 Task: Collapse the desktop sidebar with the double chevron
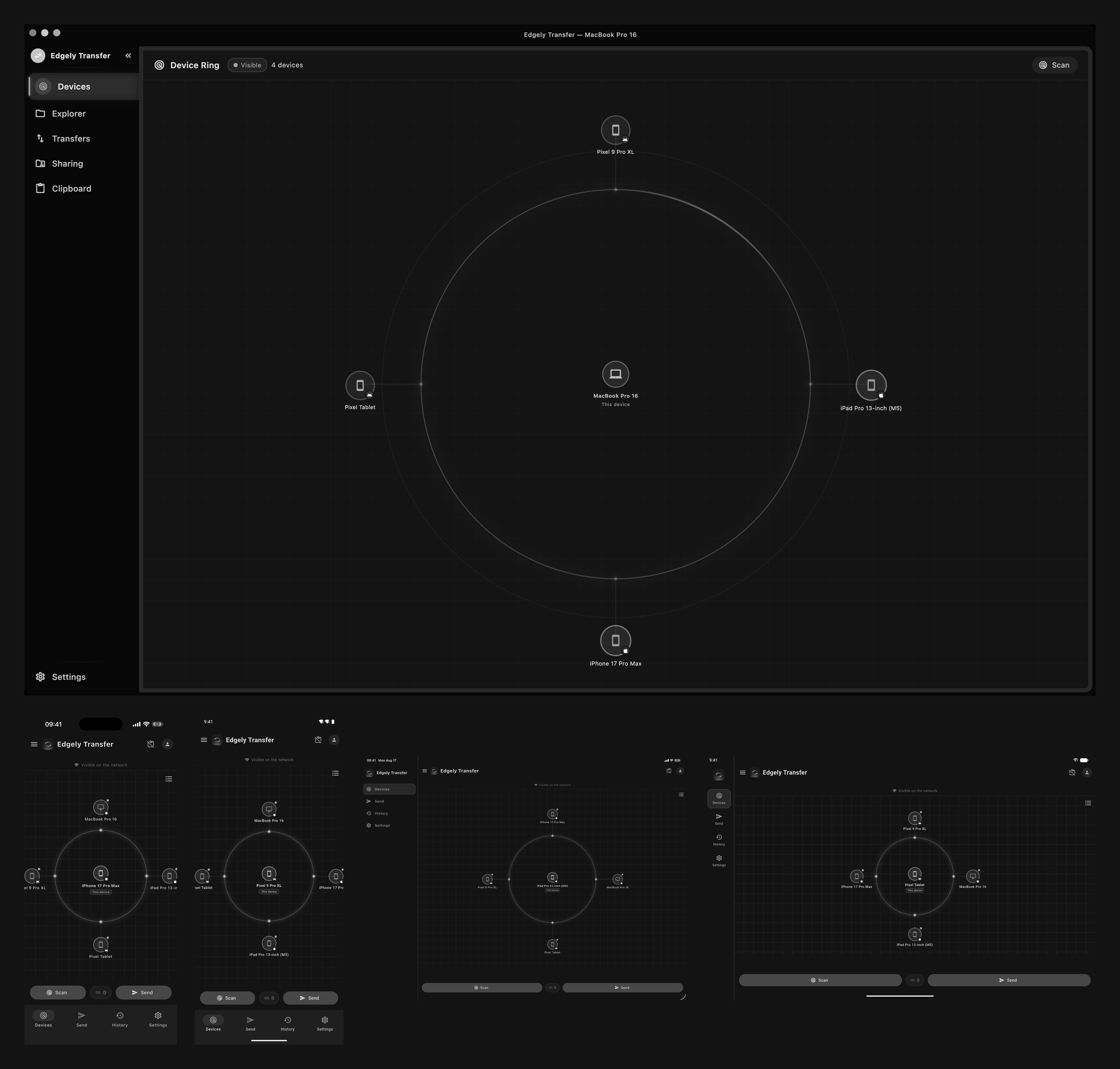pyautogui.click(x=128, y=56)
